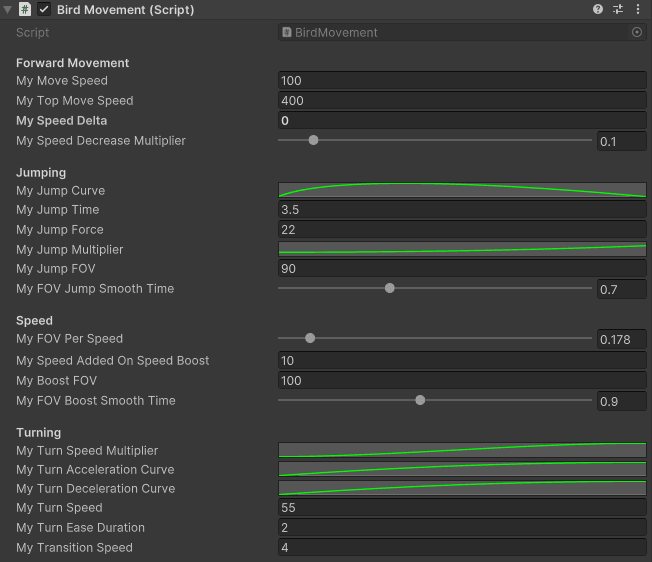Click the My Jump Multiplier label
This screenshot has height=562, width=652.
click(x=70, y=249)
